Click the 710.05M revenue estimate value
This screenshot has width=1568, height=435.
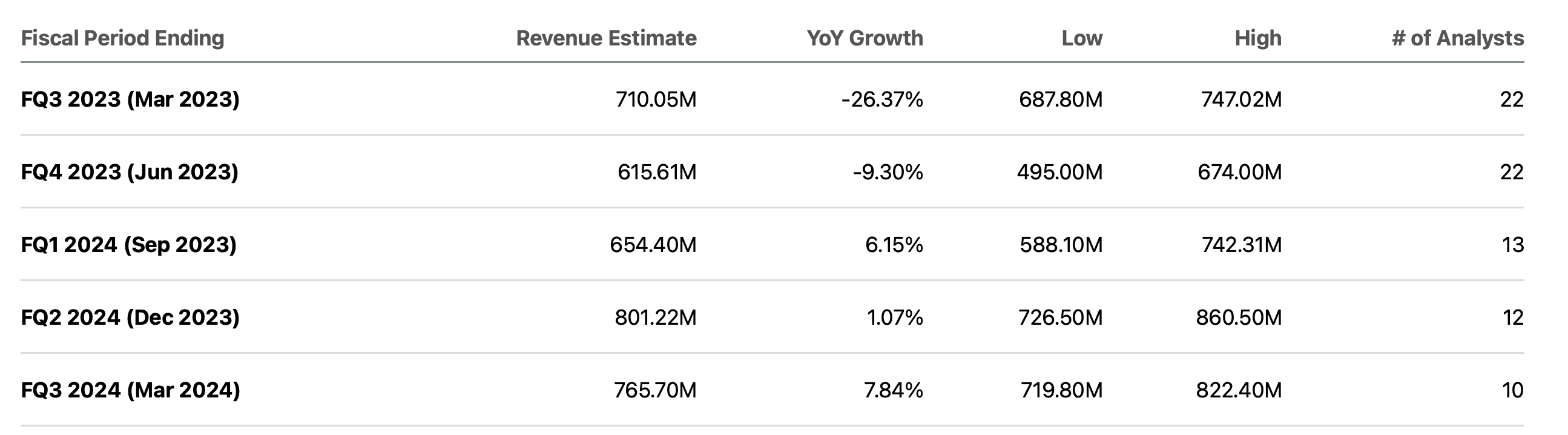tap(656, 99)
